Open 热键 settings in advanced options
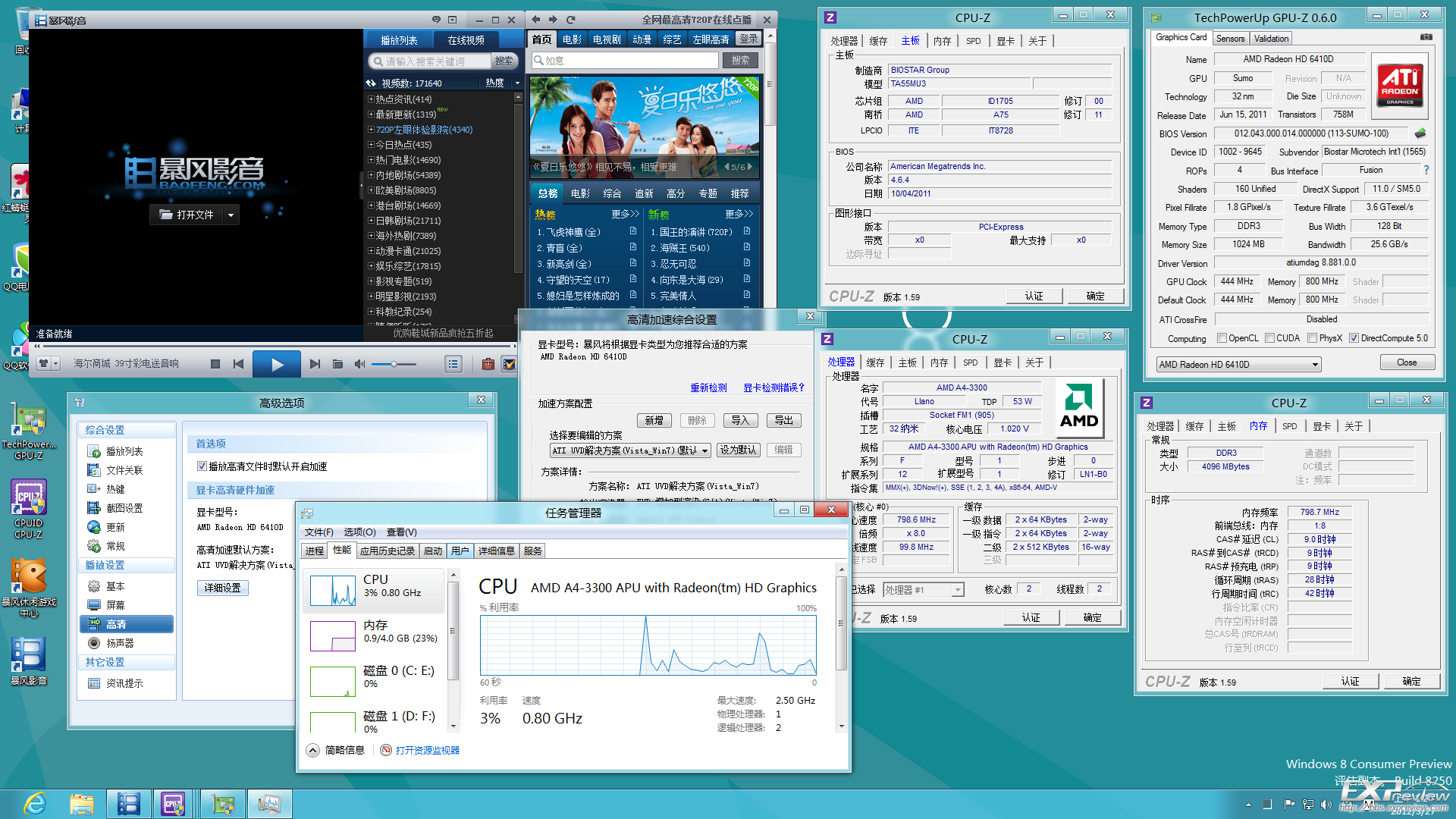The height and width of the screenshot is (819, 1456). click(116, 489)
